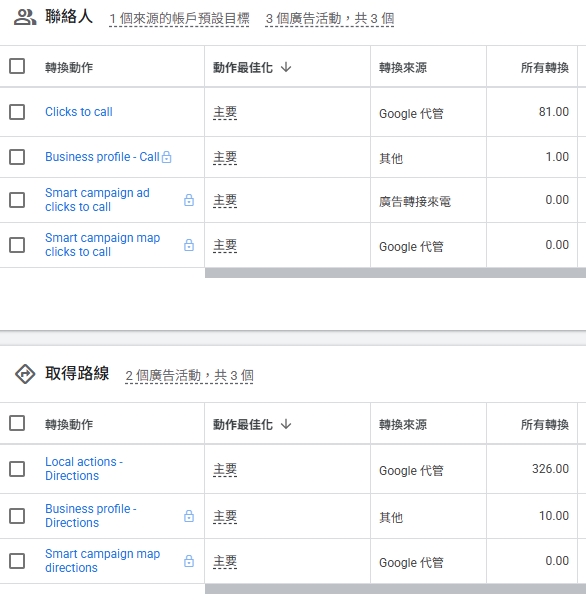The image size is (586, 602).
Task: Open Smart campaign map directions link
Action: click(103, 561)
